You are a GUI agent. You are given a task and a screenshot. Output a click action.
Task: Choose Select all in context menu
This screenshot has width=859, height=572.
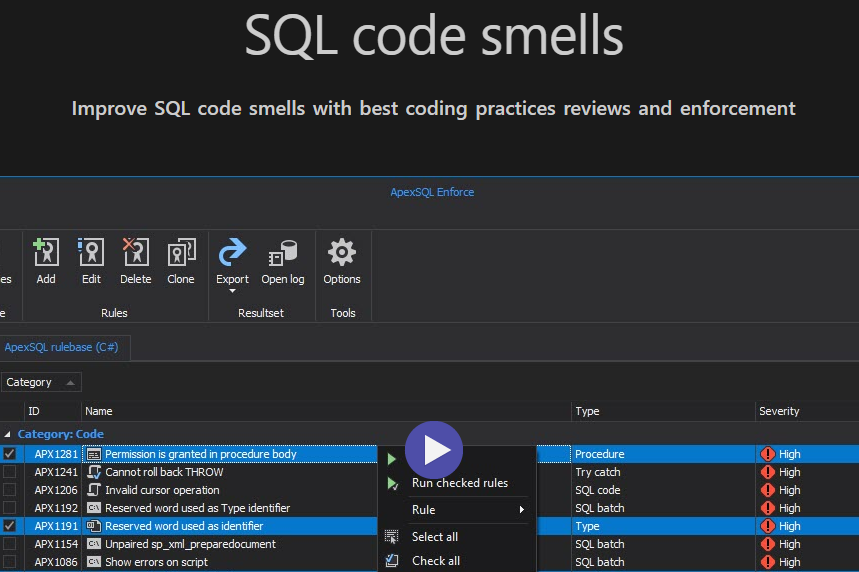(x=435, y=537)
